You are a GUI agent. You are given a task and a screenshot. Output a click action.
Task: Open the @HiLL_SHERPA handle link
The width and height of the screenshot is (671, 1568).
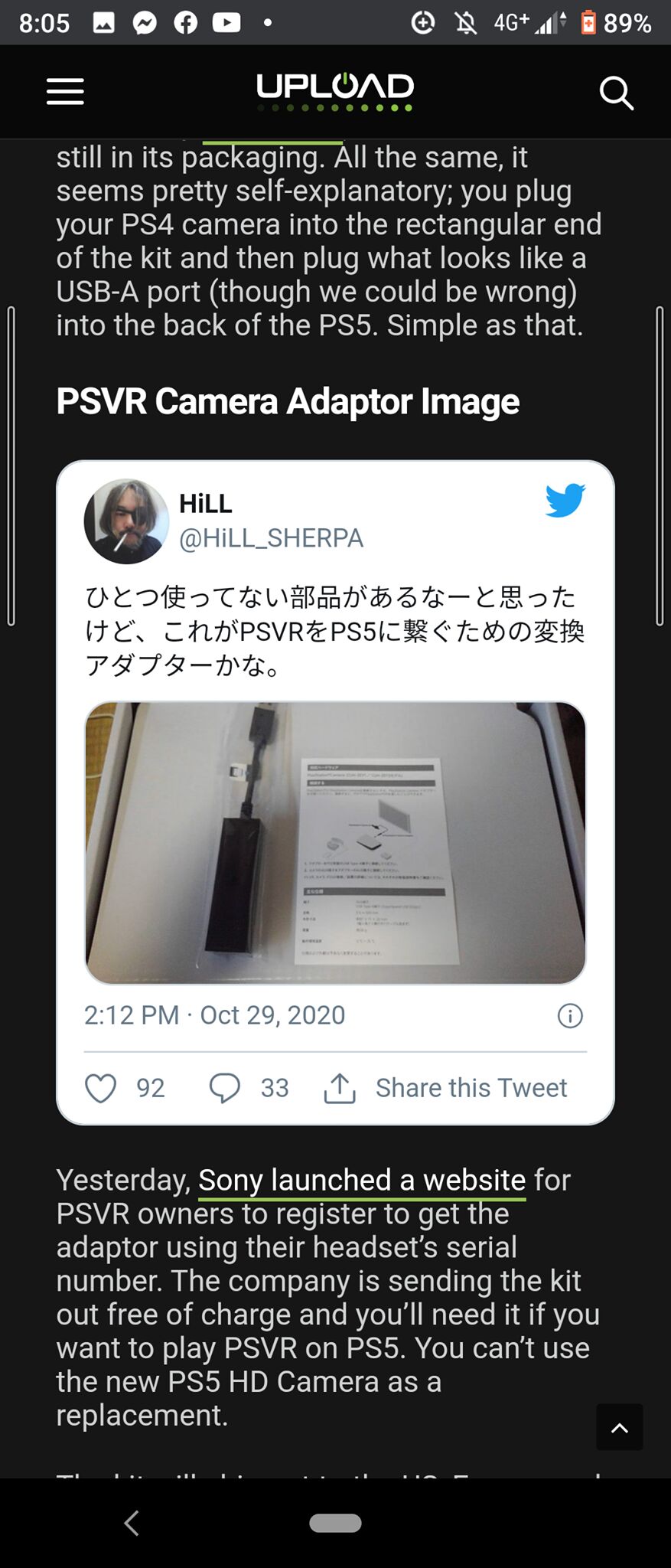tap(271, 538)
